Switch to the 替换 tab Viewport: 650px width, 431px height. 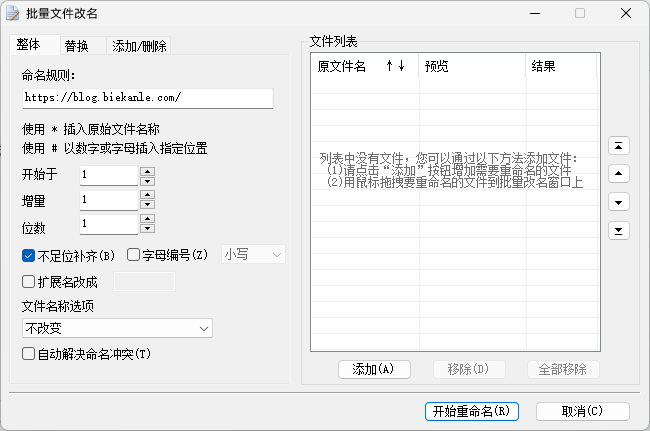[x=82, y=46]
